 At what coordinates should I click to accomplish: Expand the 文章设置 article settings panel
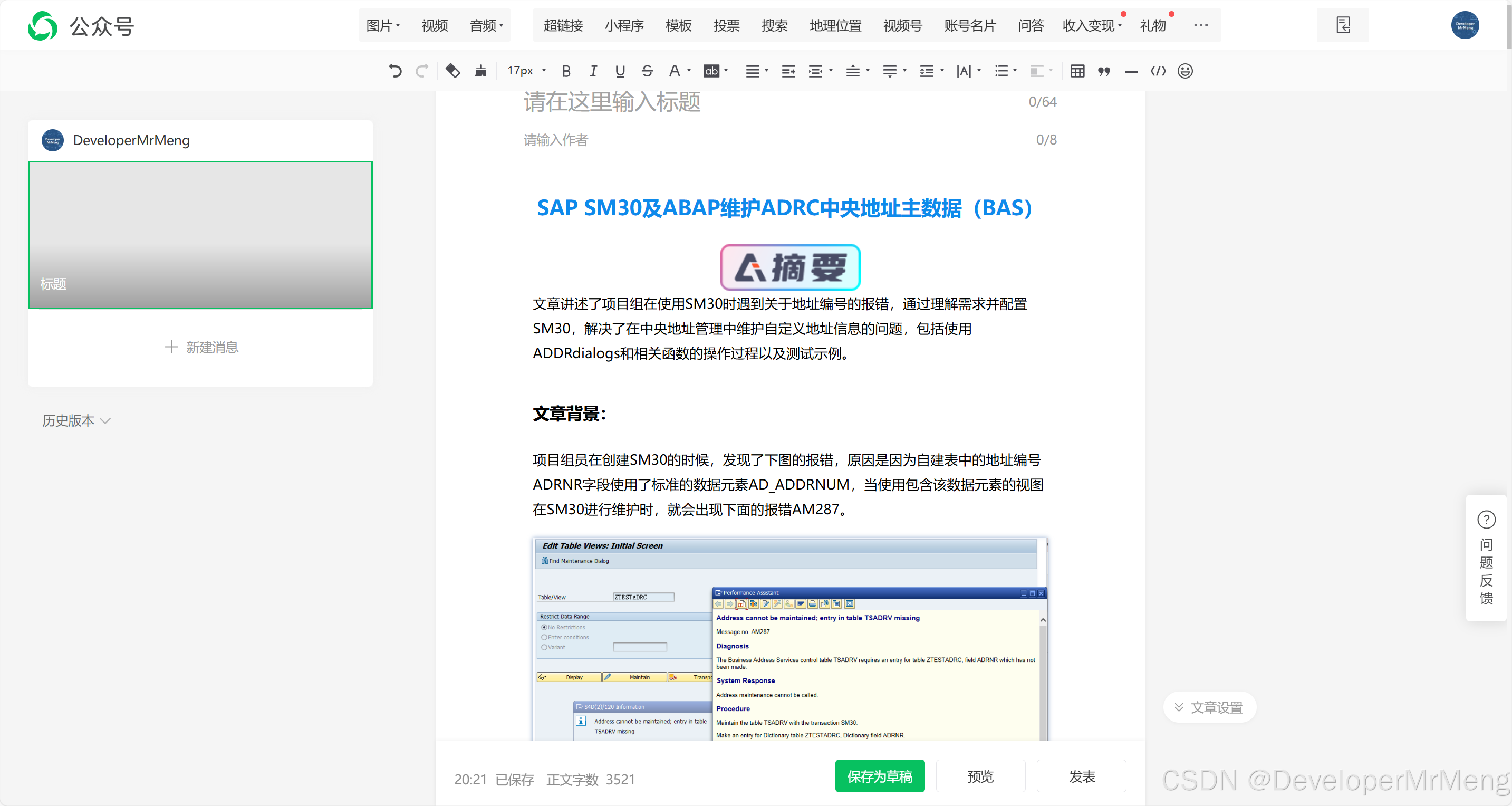[1209, 707]
